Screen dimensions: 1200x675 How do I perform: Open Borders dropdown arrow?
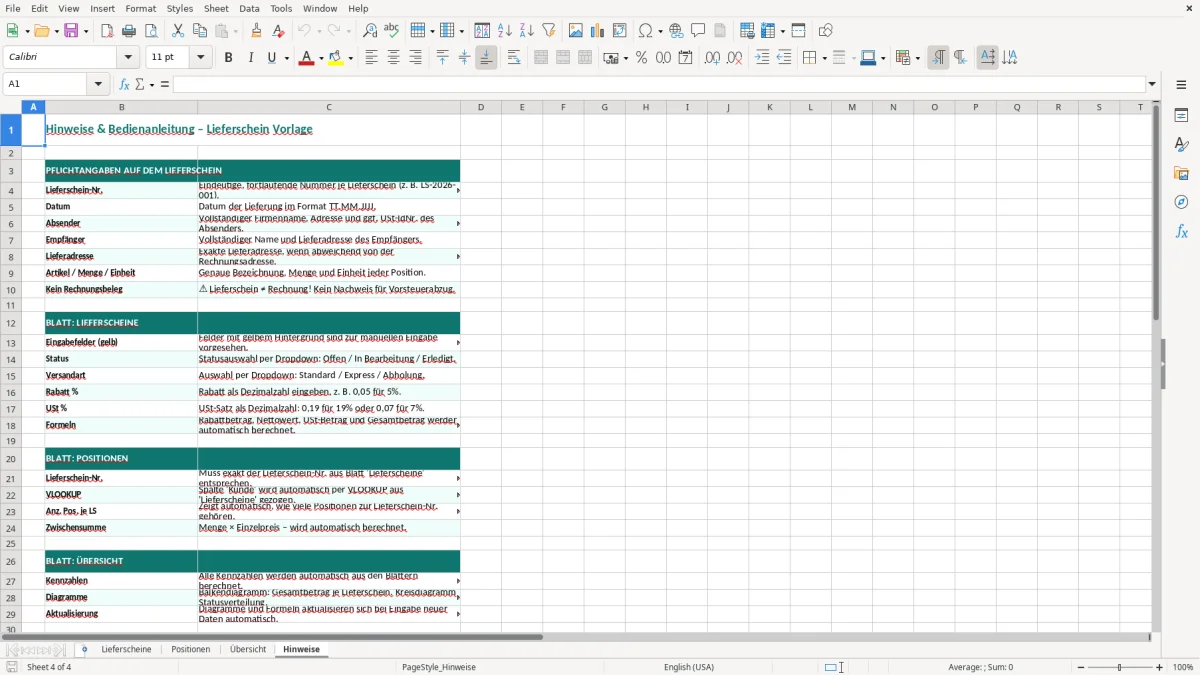click(x=824, y=58)
